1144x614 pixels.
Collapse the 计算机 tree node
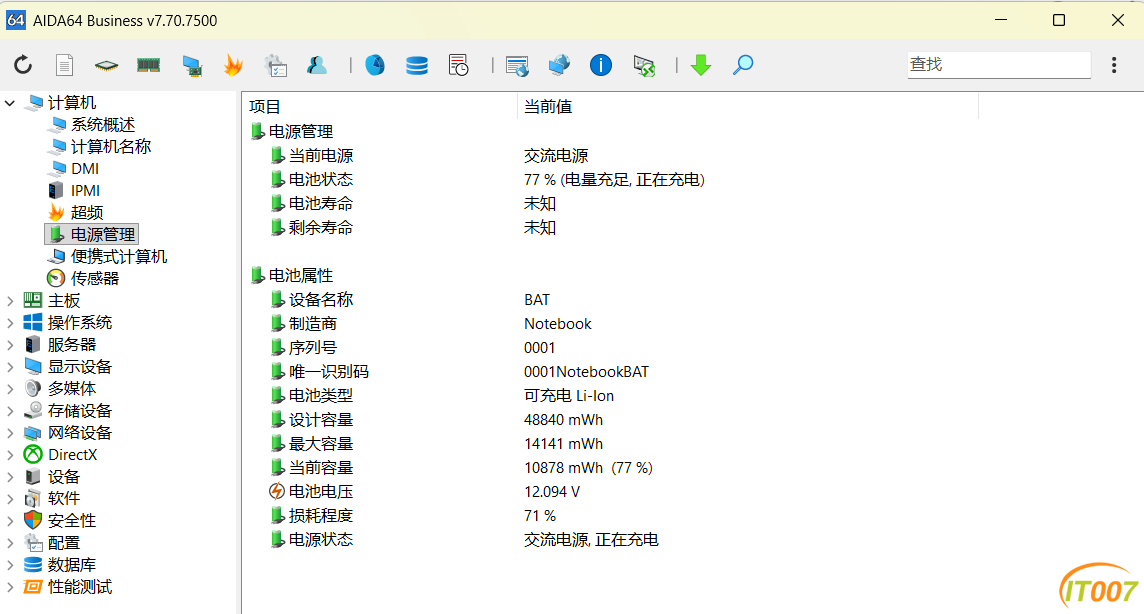pyautogui.click(x=10, y=103)
